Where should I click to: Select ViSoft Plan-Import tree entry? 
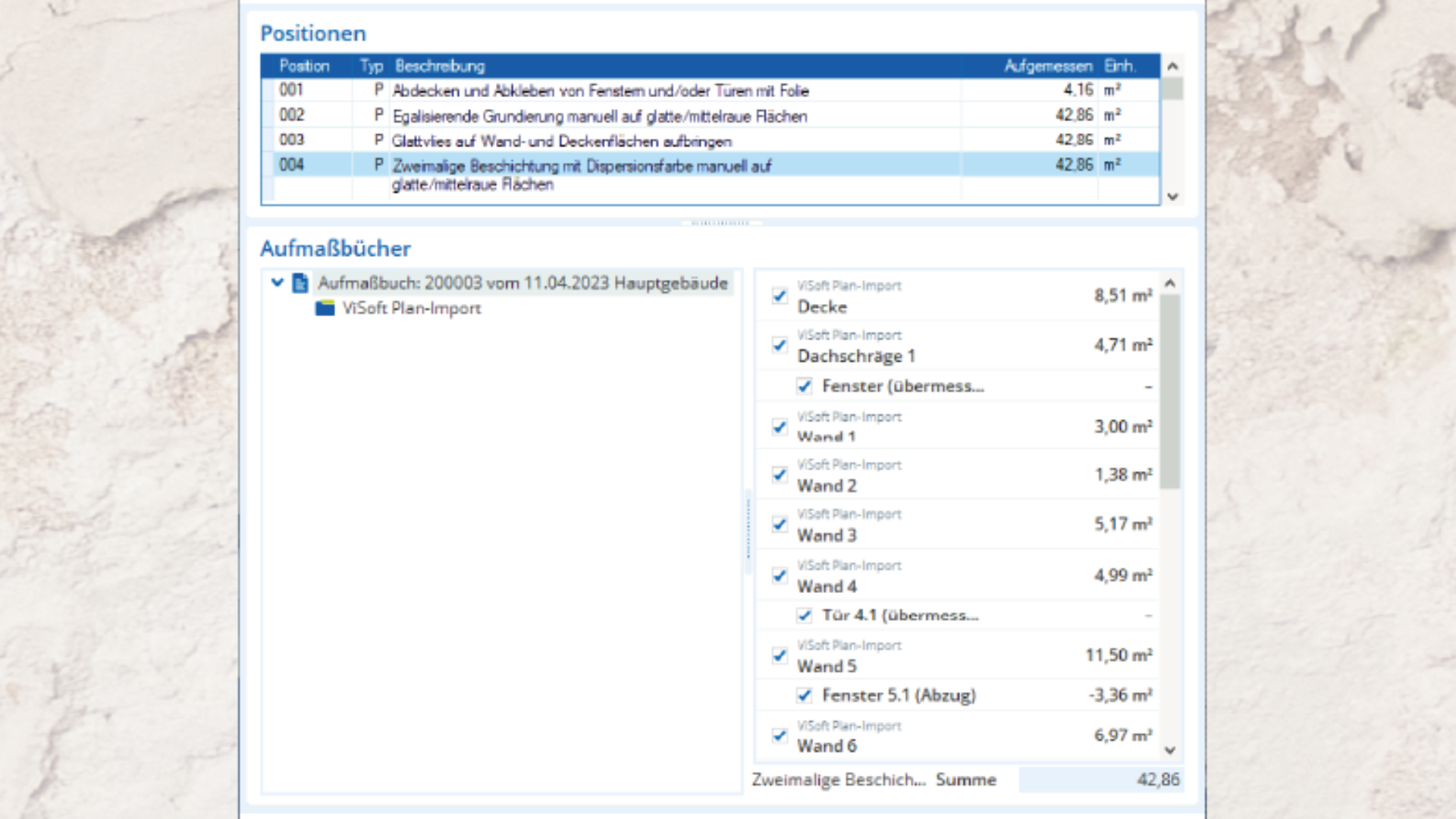point(412,308)
